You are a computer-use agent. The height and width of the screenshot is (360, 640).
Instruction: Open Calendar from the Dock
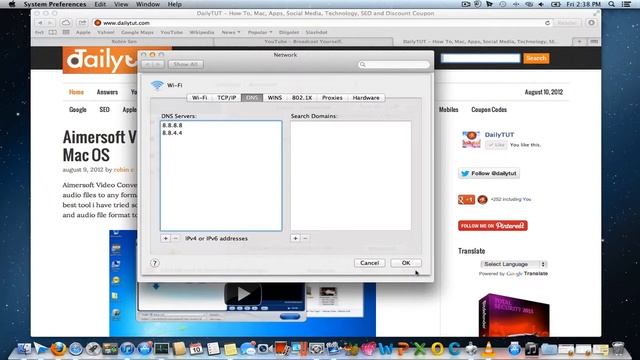[x=196, y=349]
